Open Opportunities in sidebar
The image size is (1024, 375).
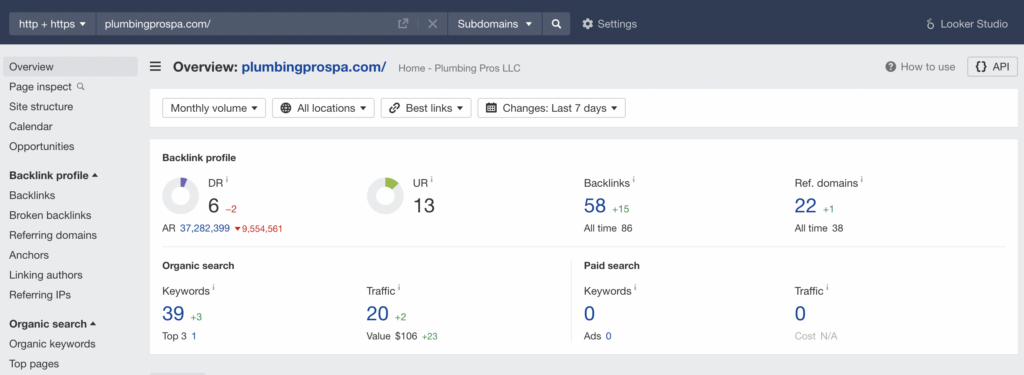point(42,146)
